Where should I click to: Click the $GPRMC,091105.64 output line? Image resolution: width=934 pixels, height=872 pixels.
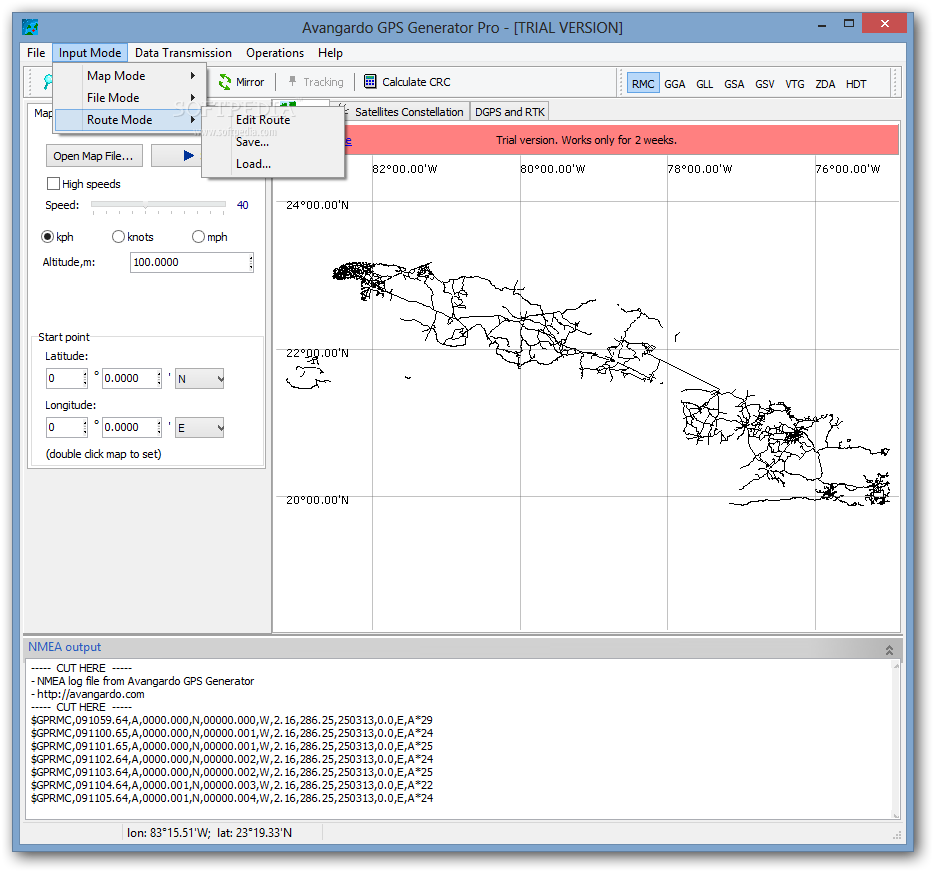[232, 798]
